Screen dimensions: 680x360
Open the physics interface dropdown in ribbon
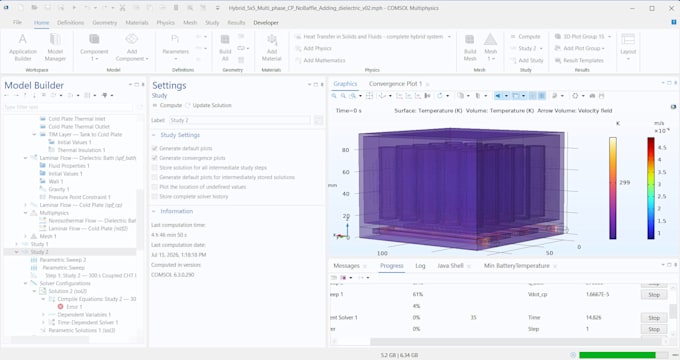(449, 36)
